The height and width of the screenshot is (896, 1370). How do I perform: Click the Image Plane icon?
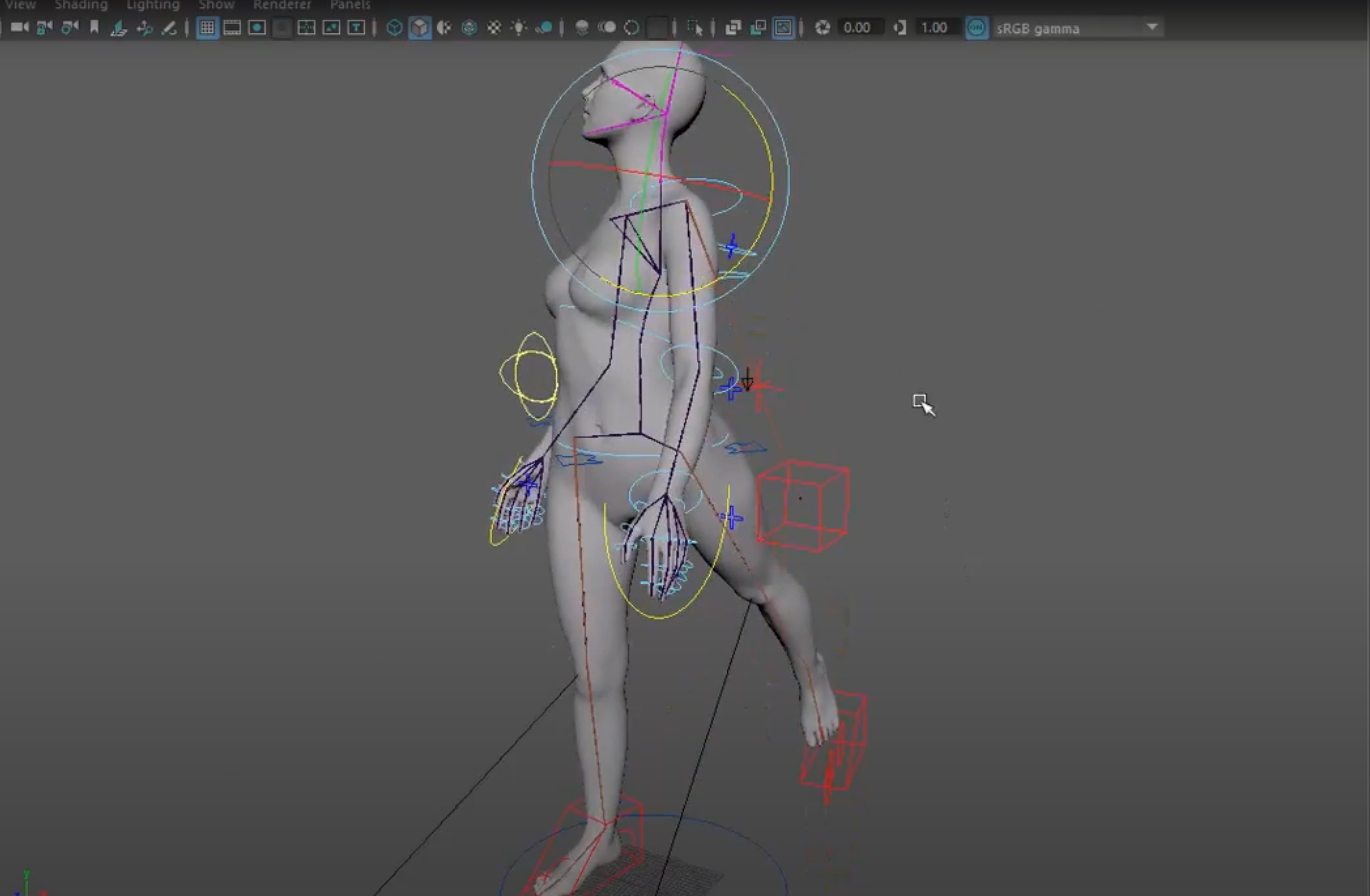tap(118, 27)
